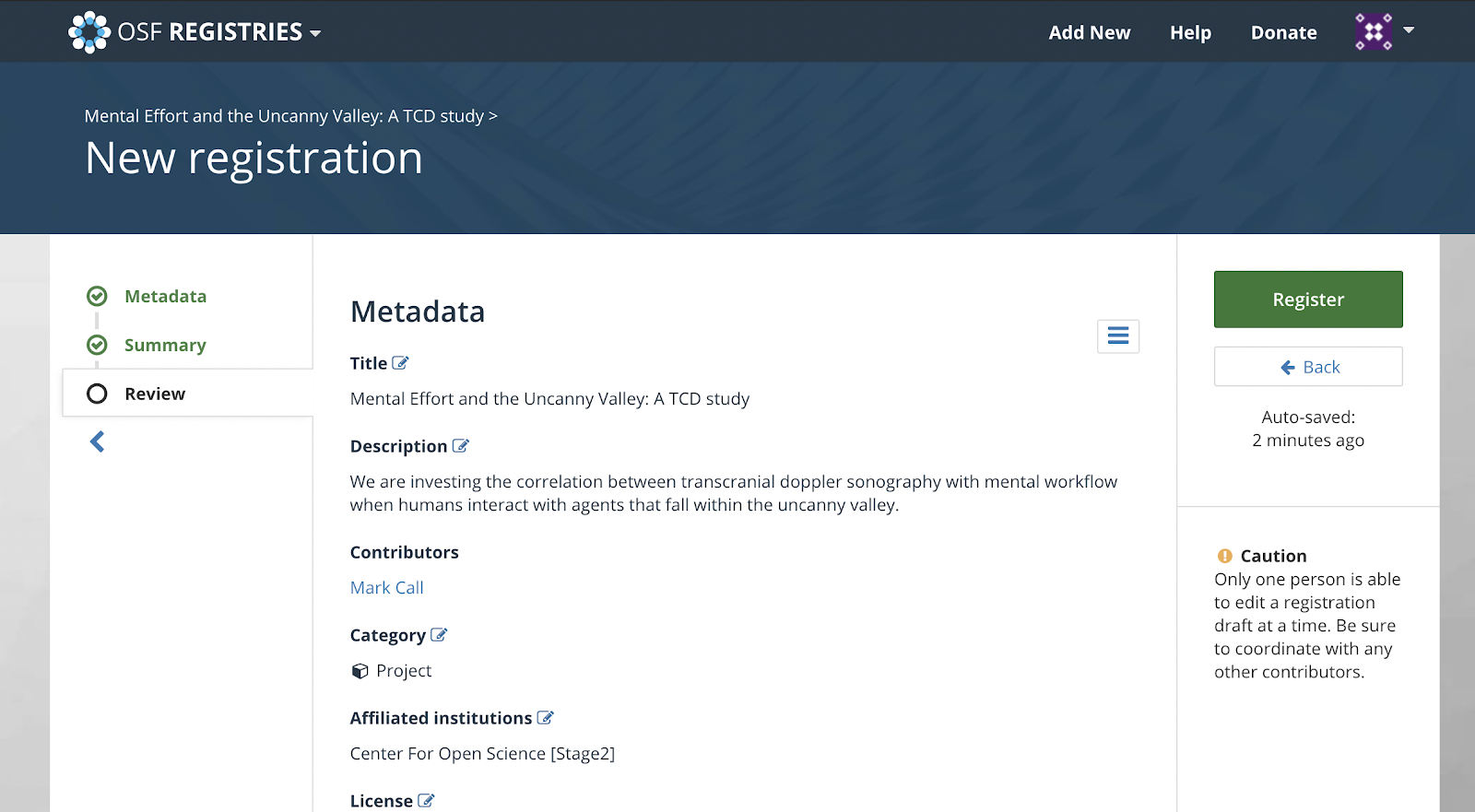Viewport: 1475px width, 812px height.
Task: Click the user avatar icon
Action: point(1374,32)
